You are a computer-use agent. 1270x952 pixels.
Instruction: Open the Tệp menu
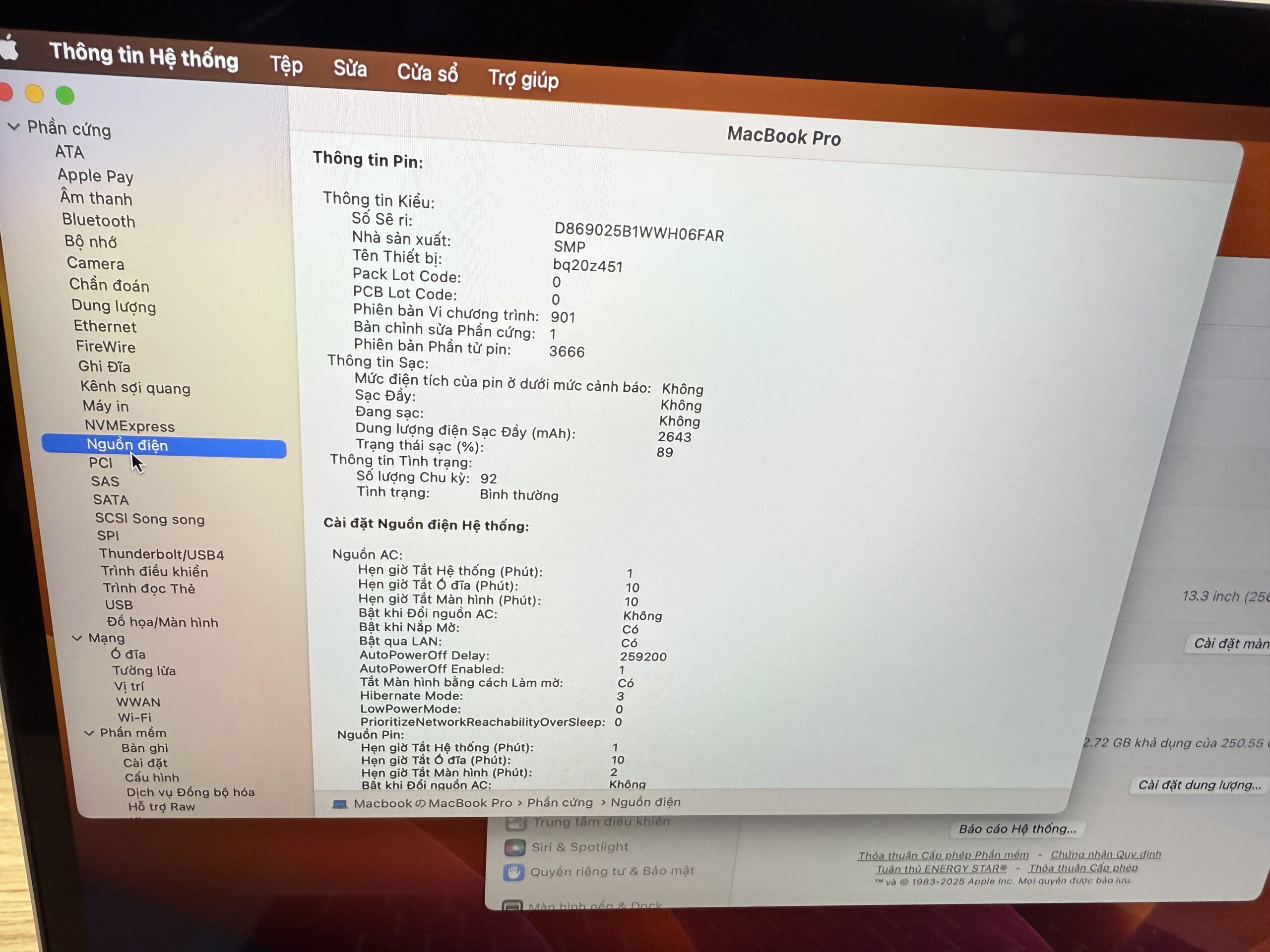287,65
